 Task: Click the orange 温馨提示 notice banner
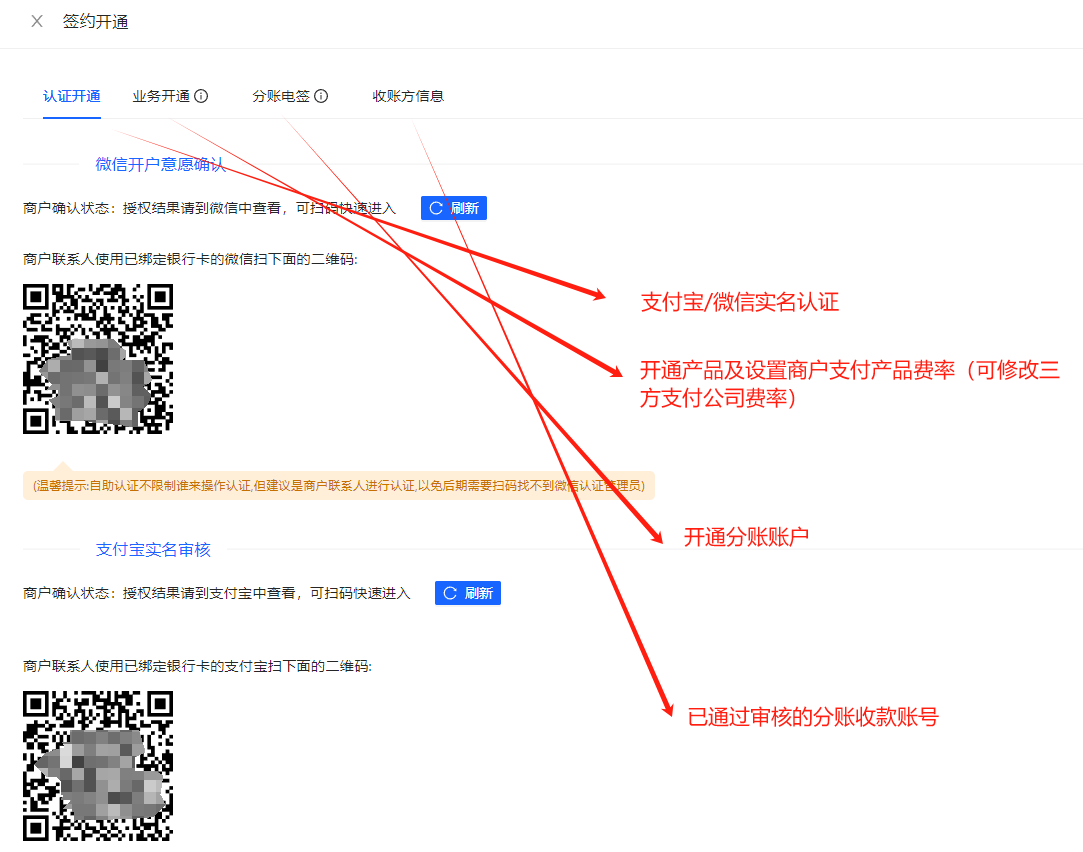click(x=339, y=486)
